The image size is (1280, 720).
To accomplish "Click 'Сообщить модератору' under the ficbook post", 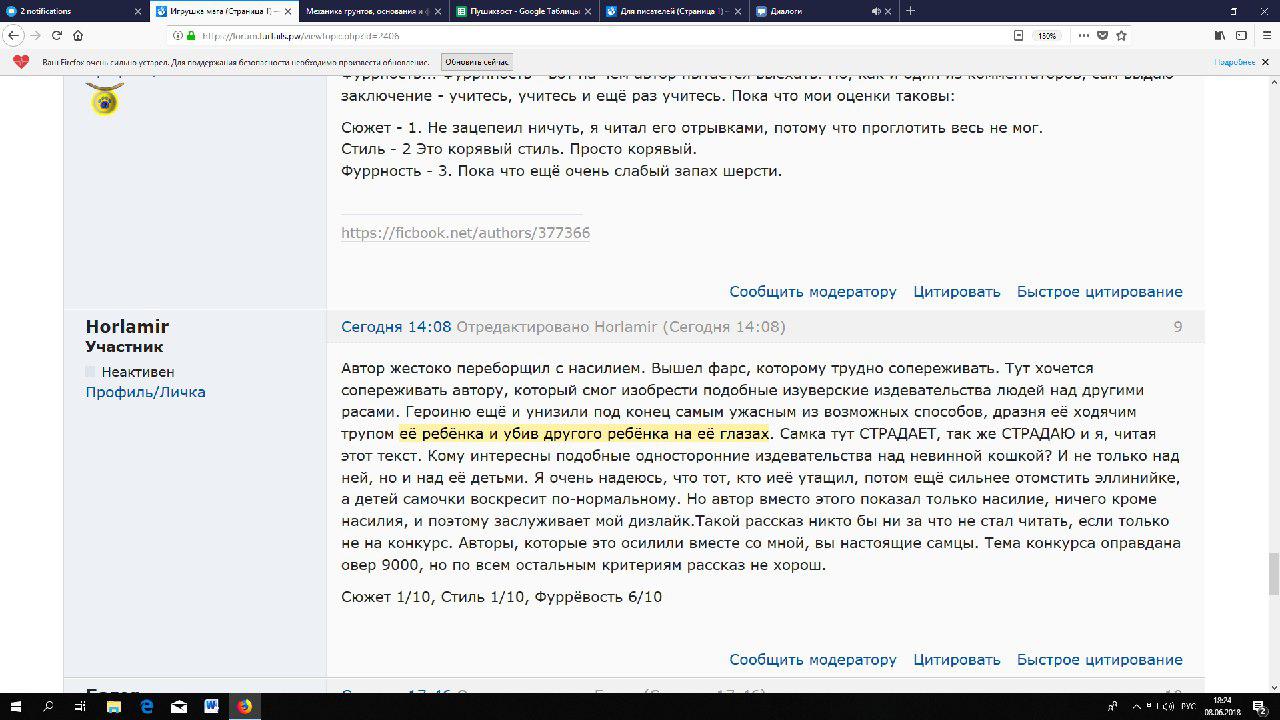I will 813,292.
